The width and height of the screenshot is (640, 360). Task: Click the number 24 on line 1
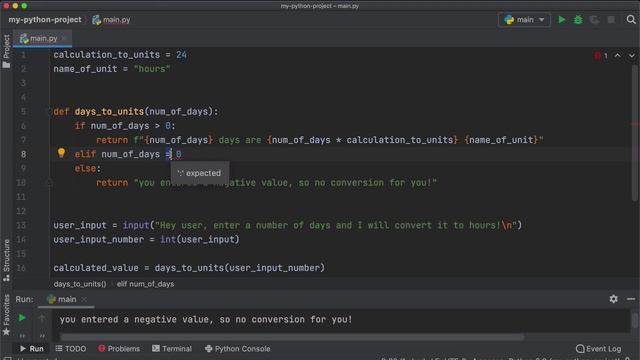pyautogui.click(x=181, y=55)
